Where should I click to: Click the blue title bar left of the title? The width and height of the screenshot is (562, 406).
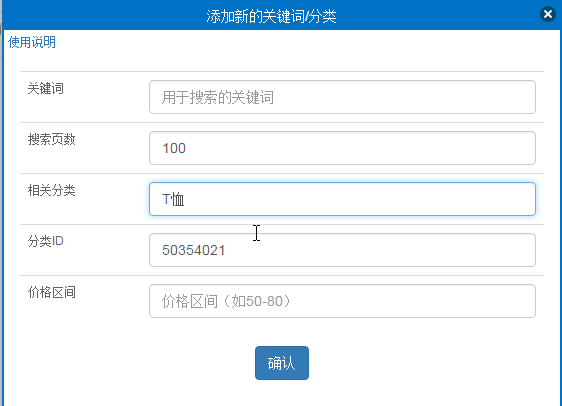coord(104,15)
